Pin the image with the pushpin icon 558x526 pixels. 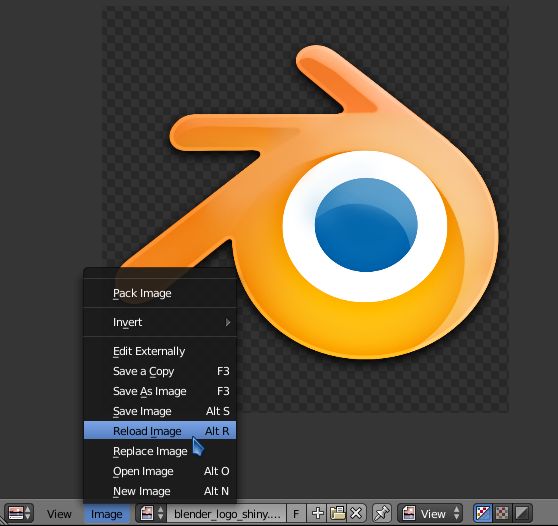(x=382, y=513)
